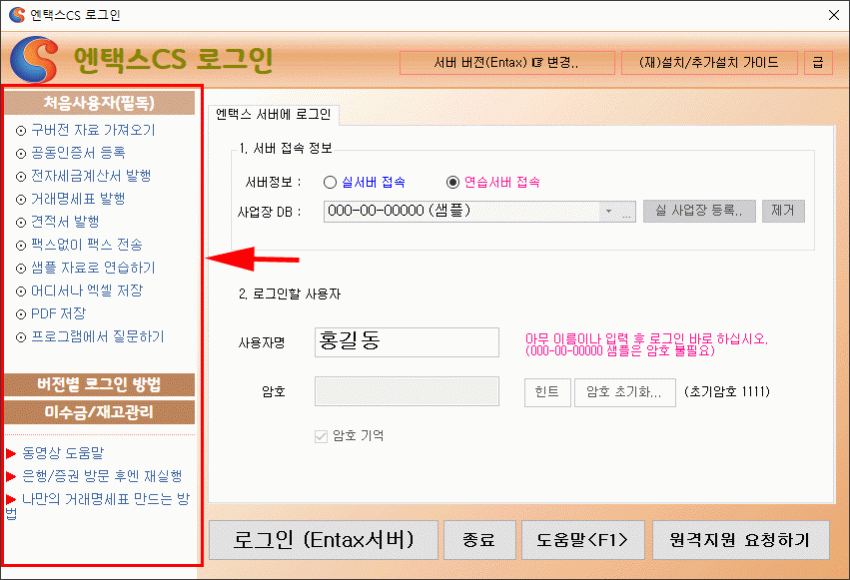Click the small title bar app icon

17,15
